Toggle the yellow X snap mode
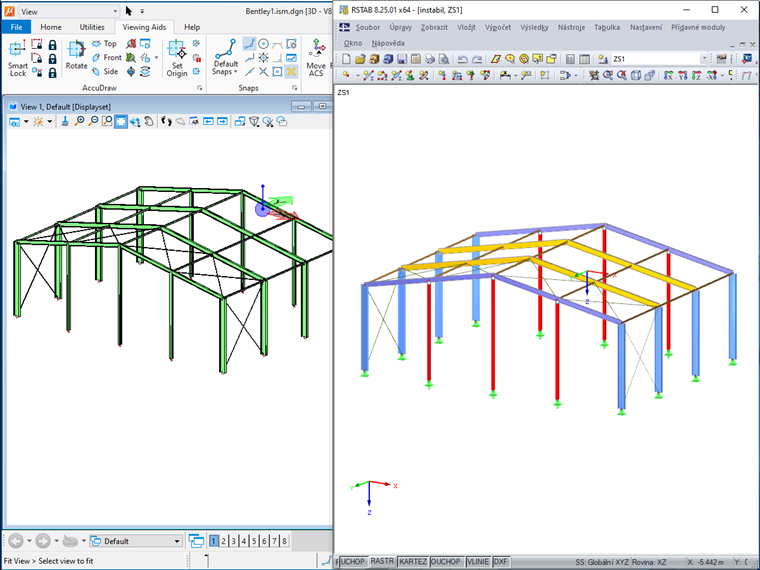The width and height of the screenshot is (760, 570). click(x=291, y=72)
